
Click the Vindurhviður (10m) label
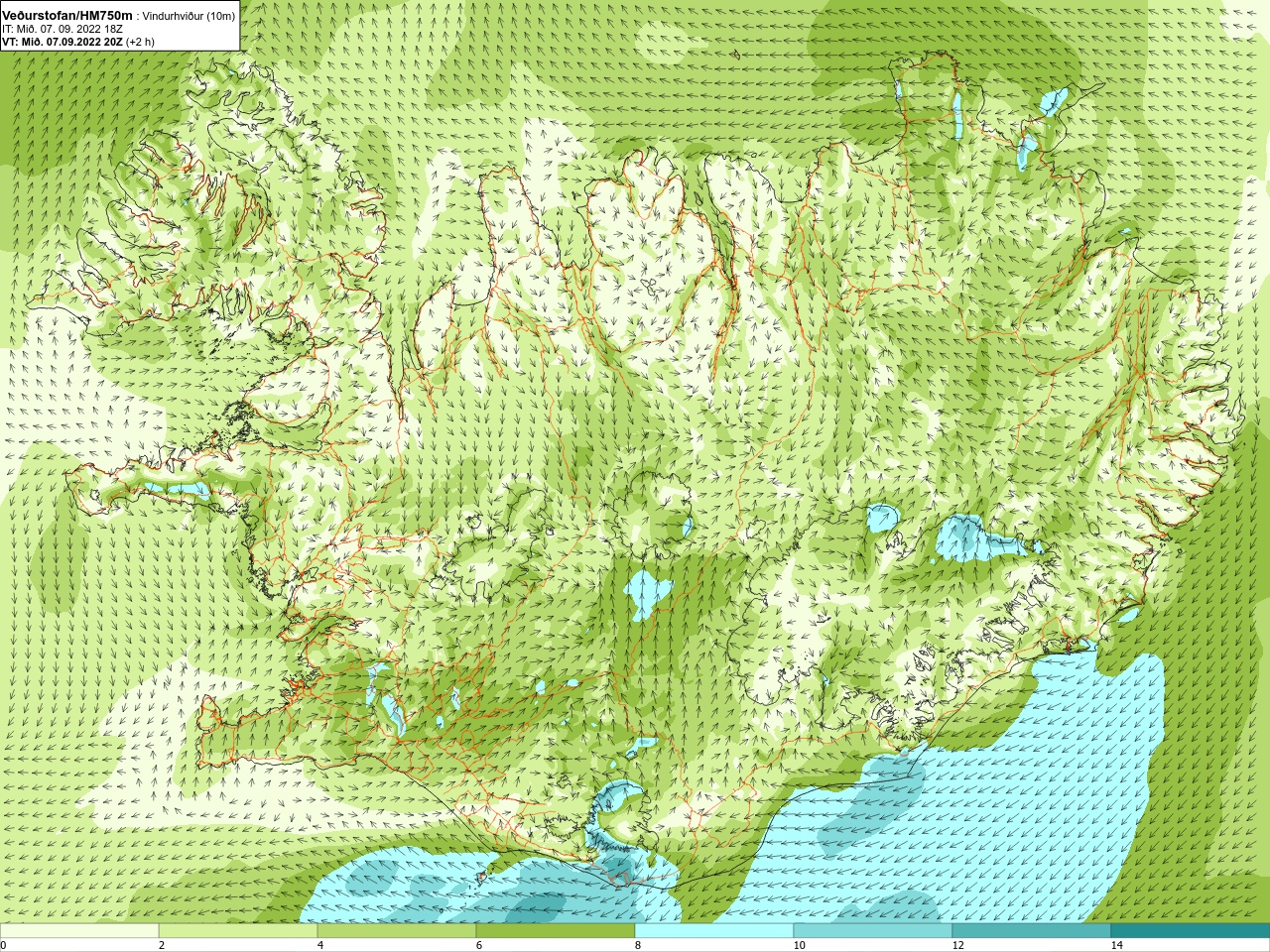point(190,16)
